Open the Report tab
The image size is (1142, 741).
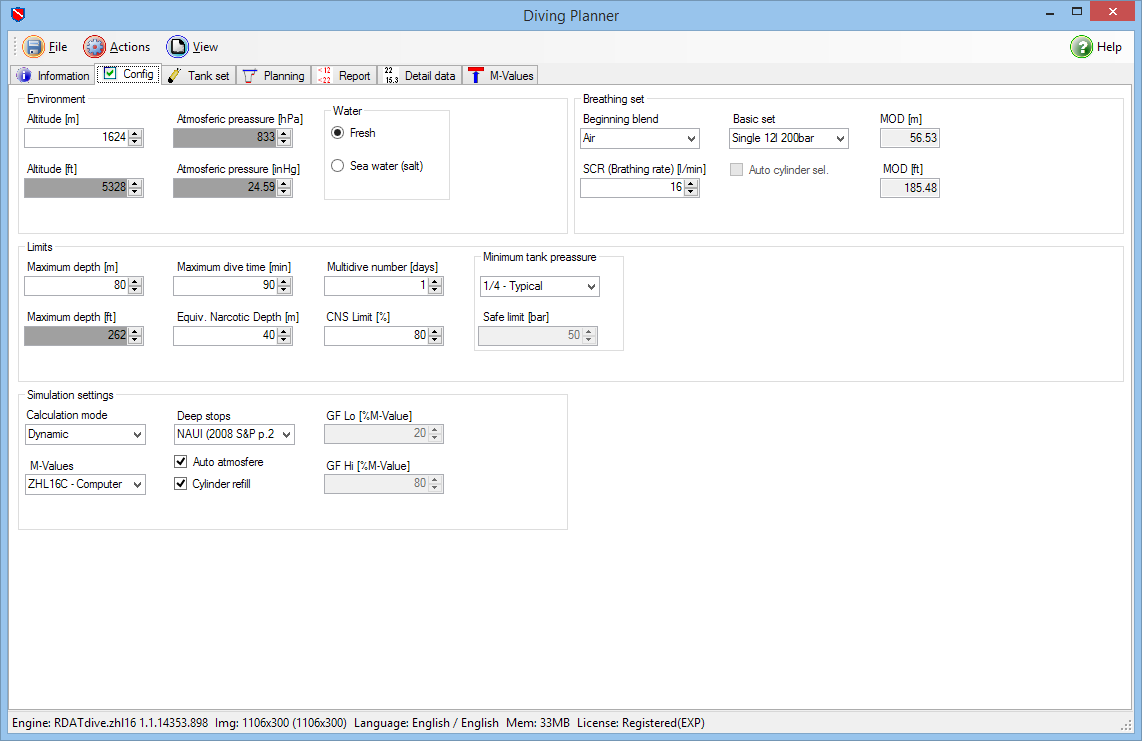(344, 75)
